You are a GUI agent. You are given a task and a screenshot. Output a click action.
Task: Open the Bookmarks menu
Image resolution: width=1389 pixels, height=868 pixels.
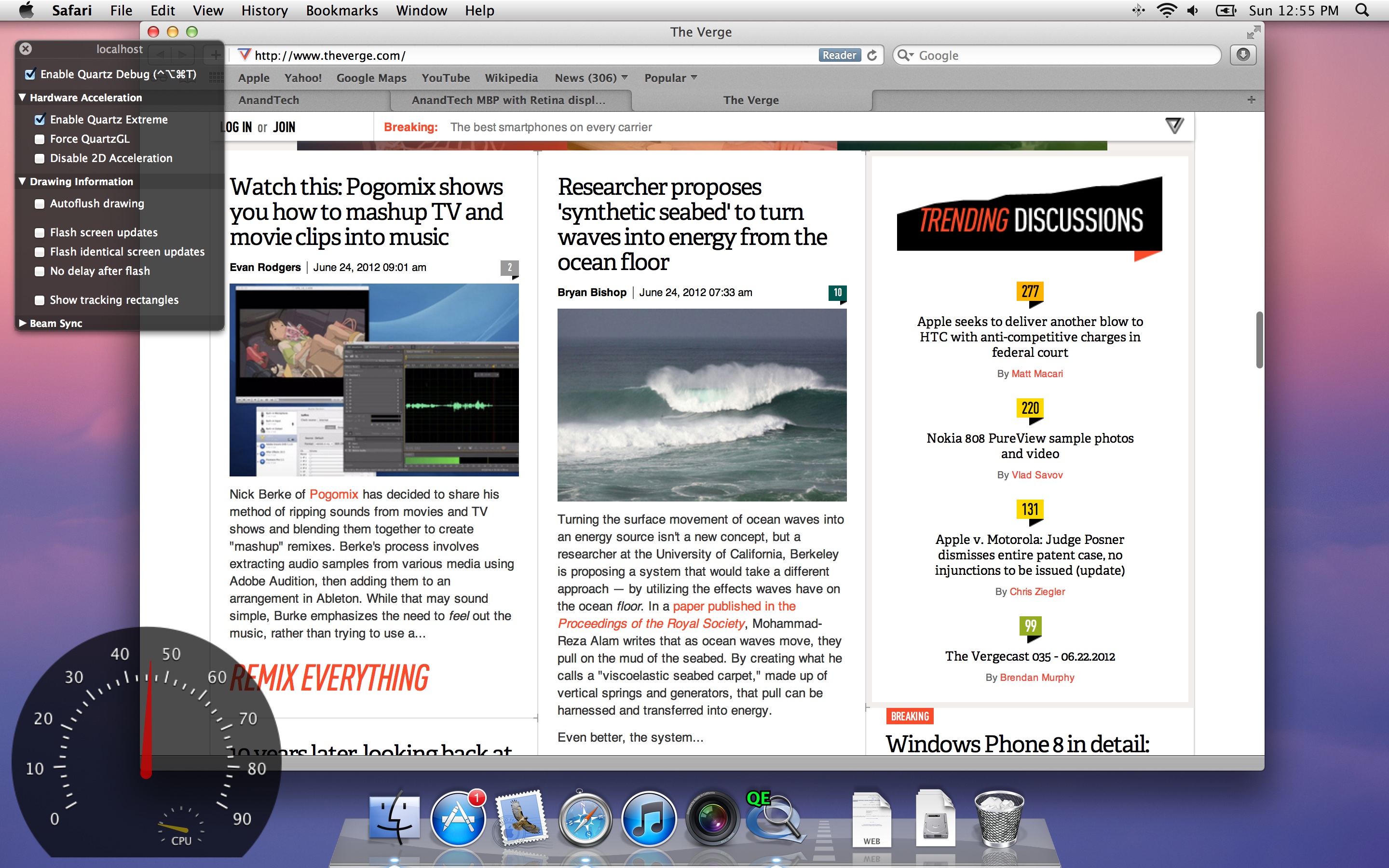341,10
